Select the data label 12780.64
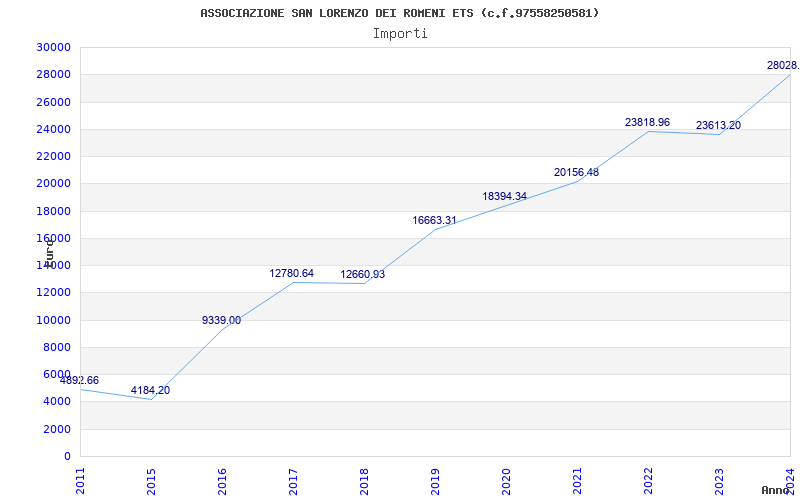The height and width of the screenshot is (500, 800). (292, 273)
